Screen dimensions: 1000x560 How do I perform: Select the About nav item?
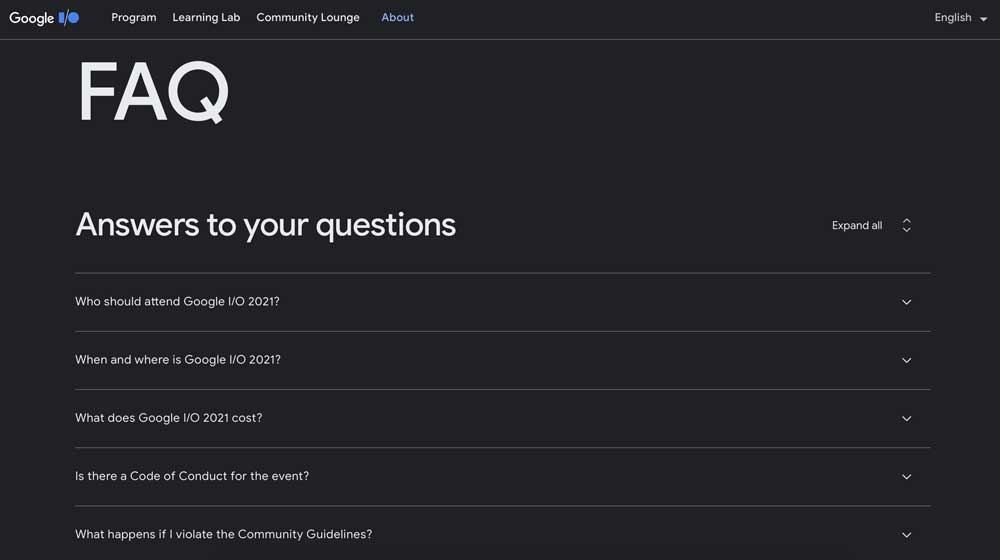(x=397, y=17)
